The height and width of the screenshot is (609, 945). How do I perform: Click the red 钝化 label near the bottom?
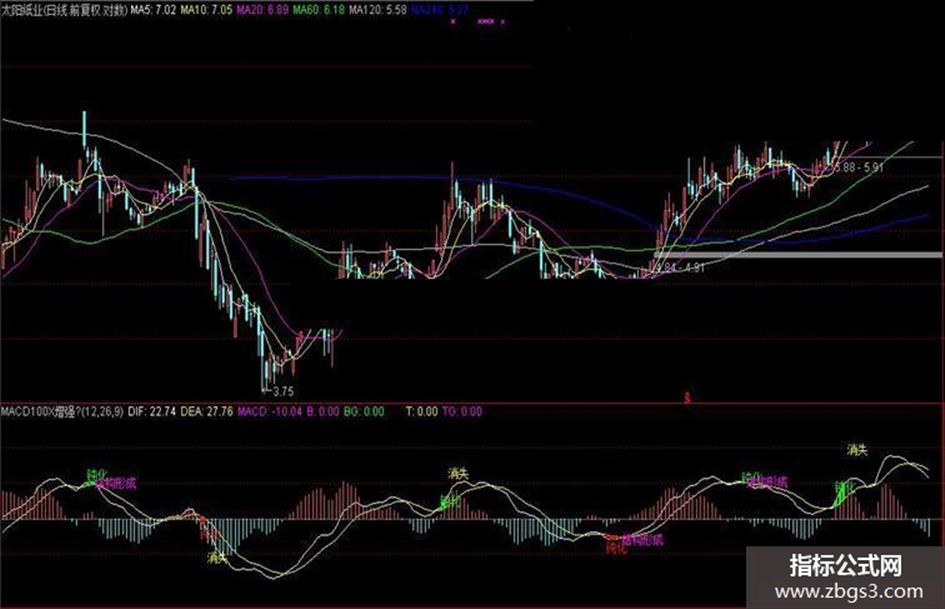point(616,549)
